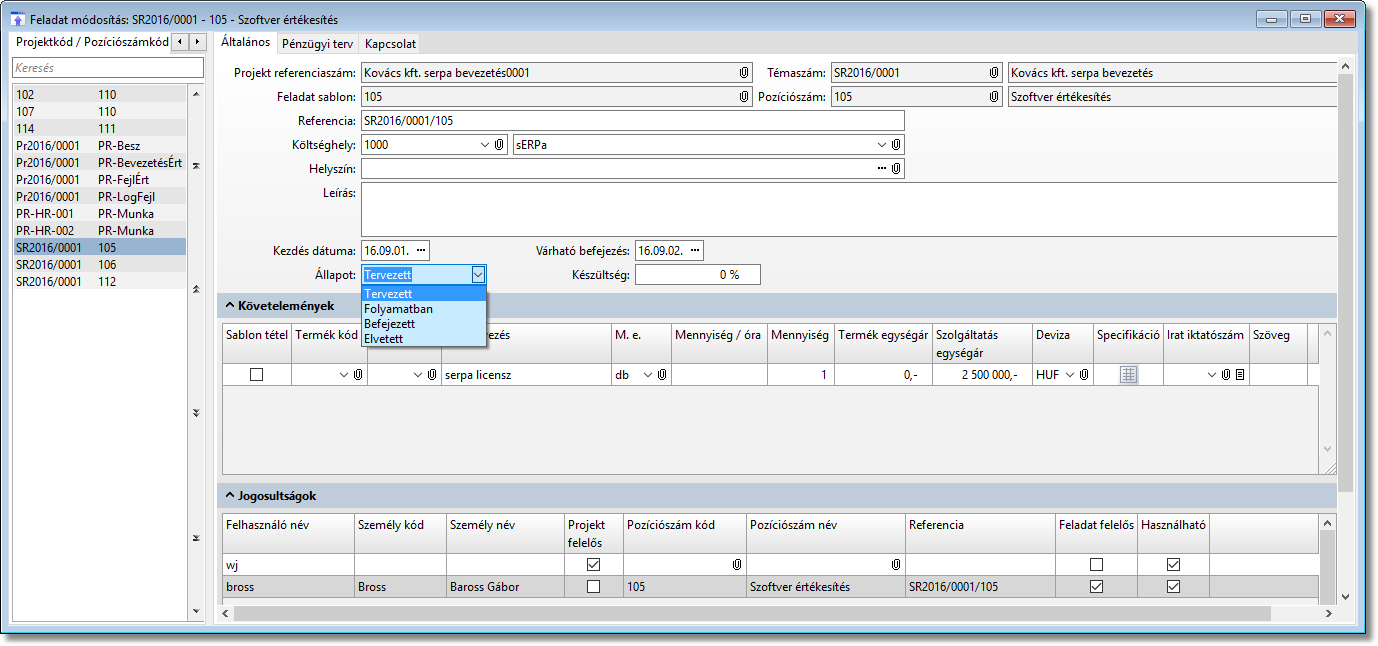Screen dimensions: 1378x646
Task: Click paperclip icon in Feladat sablon field
Action: pos(744,97)
